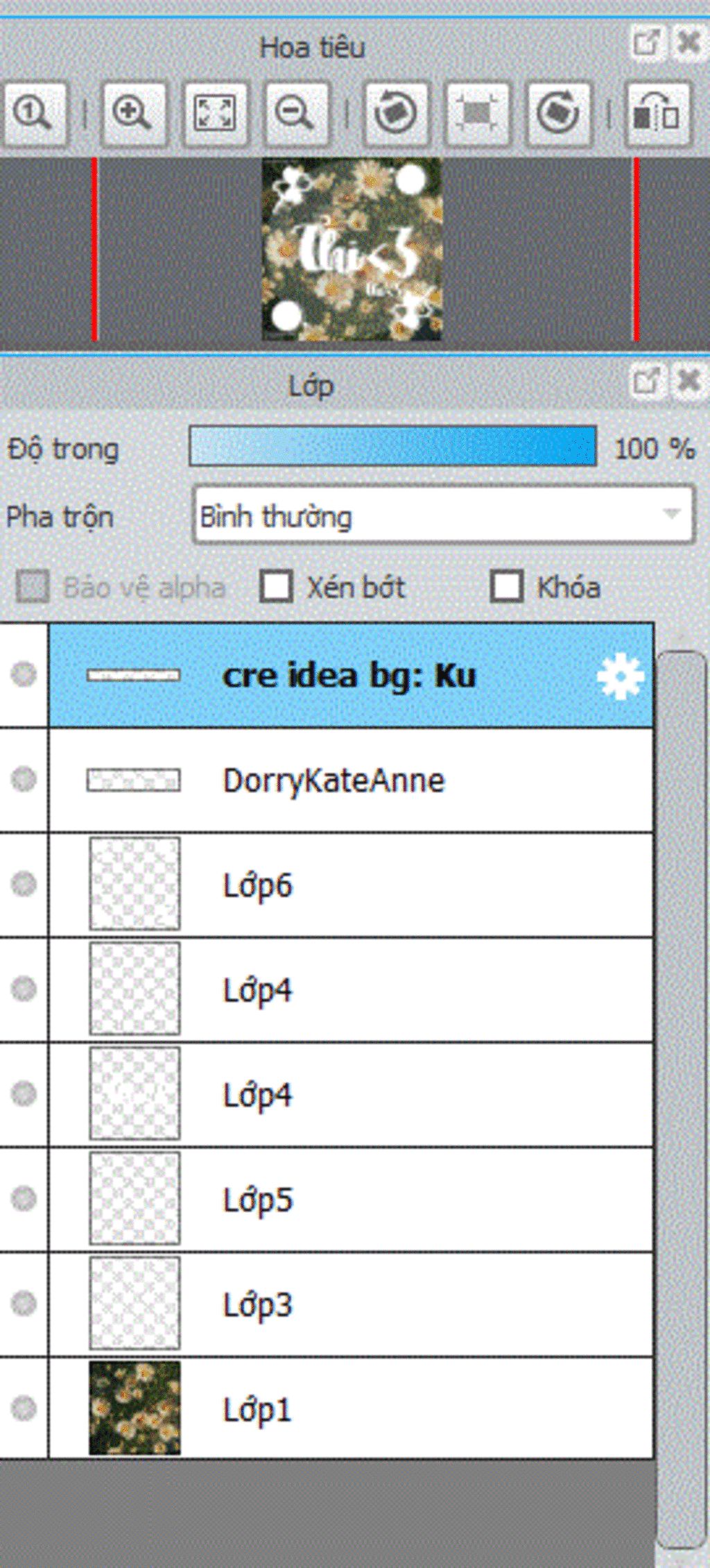
Task: Zoom out of the navigator view
Action: [297, 114]
